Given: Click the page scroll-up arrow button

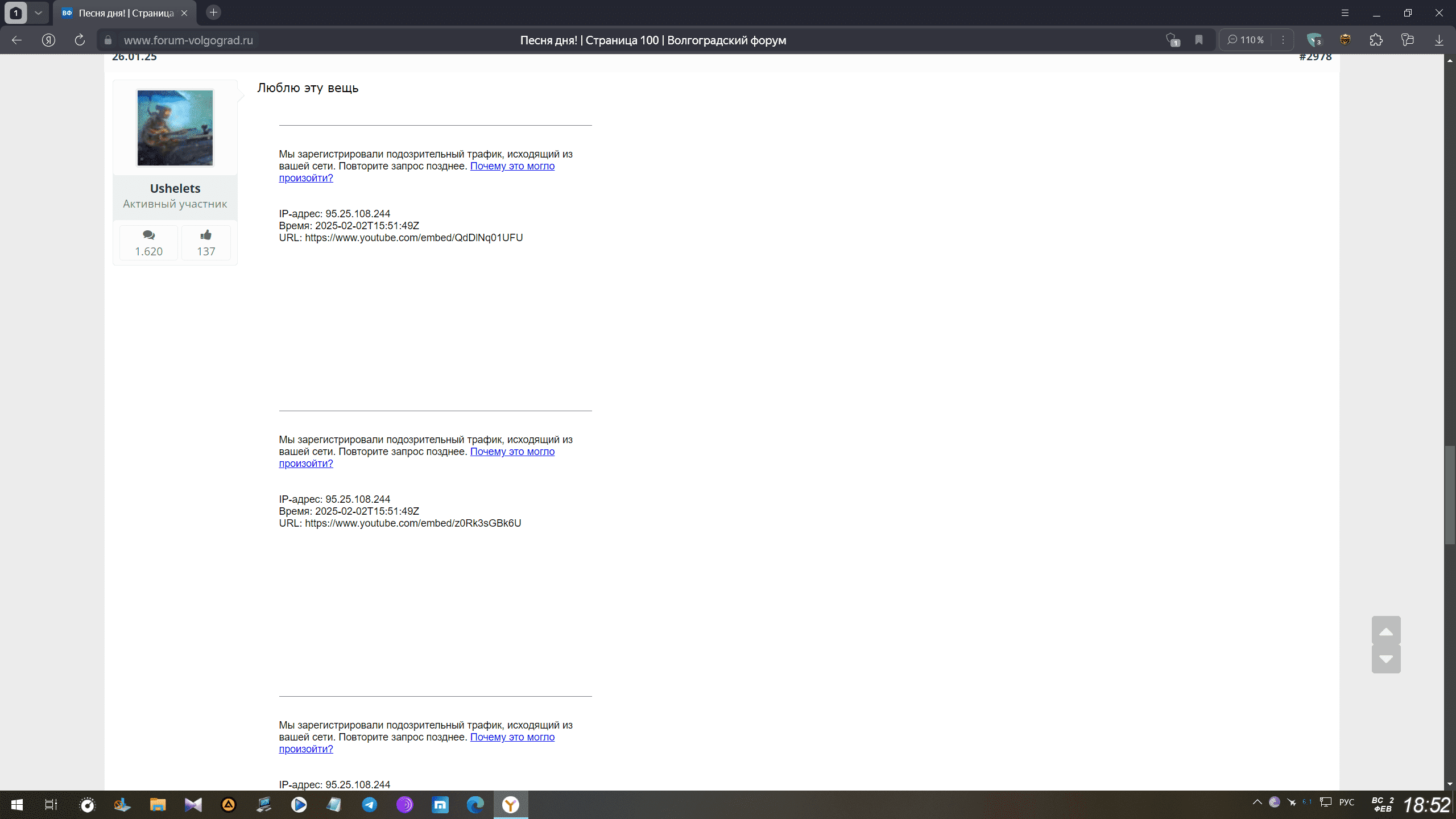Looking at the screenshot, I should 1386,631.
